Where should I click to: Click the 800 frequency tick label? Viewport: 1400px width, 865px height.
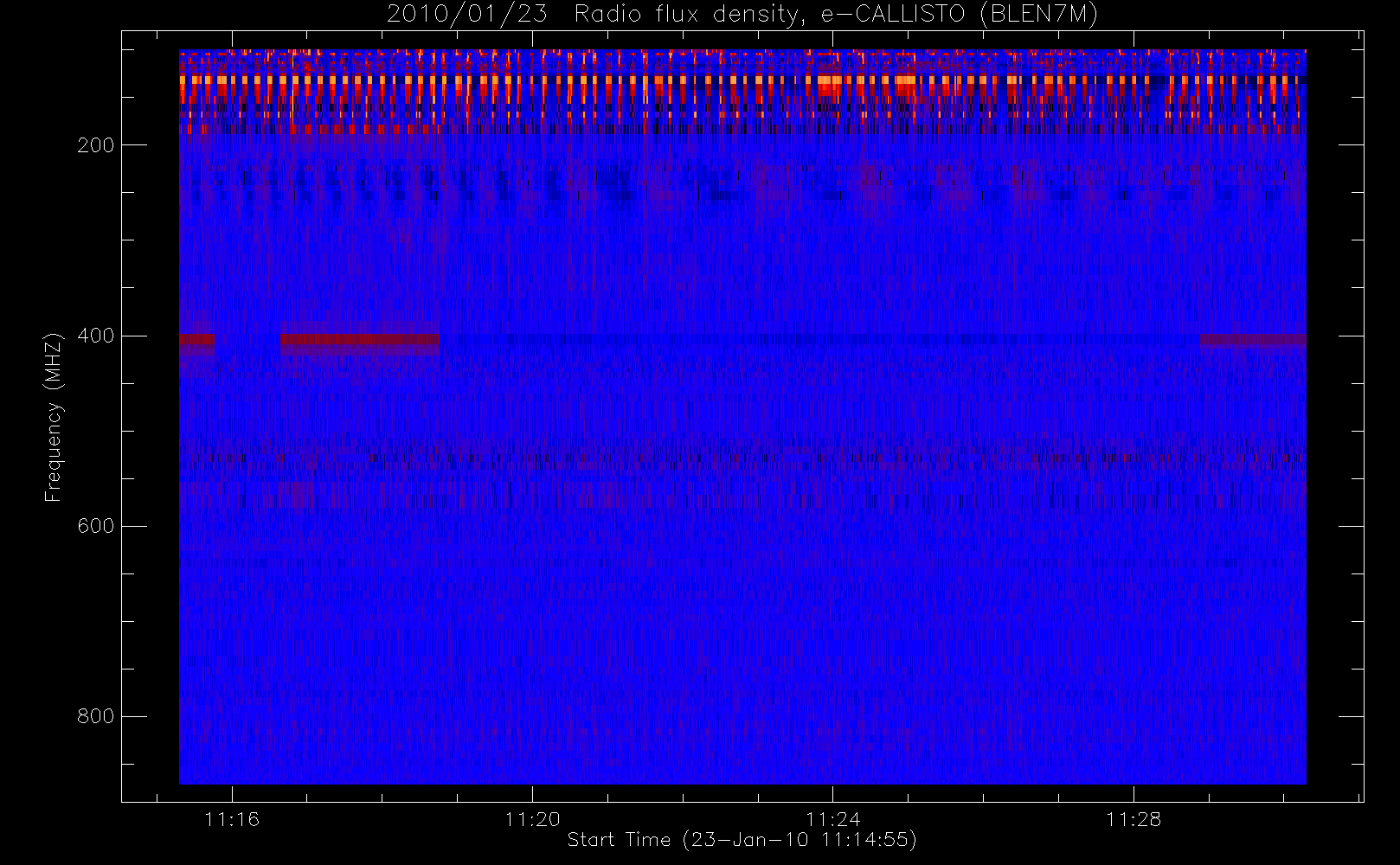tap(96, 716)
